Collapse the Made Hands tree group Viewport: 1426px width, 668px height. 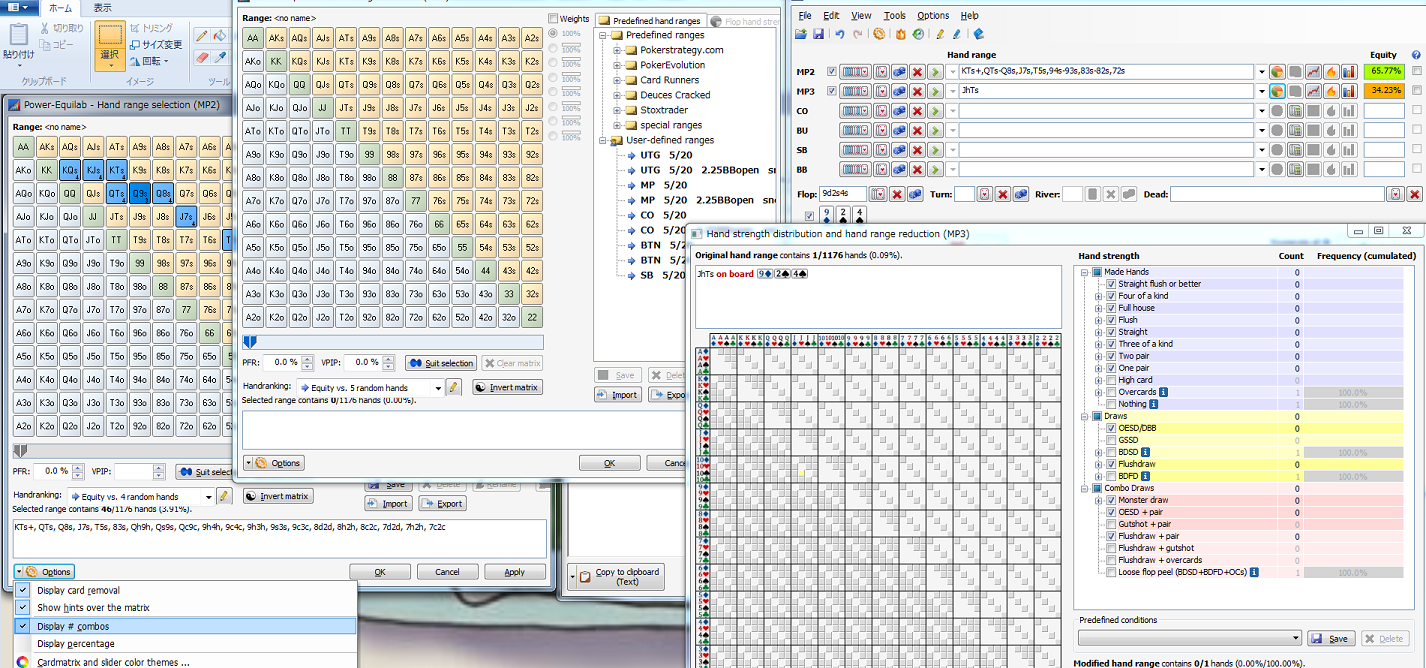coord(1086,272)
